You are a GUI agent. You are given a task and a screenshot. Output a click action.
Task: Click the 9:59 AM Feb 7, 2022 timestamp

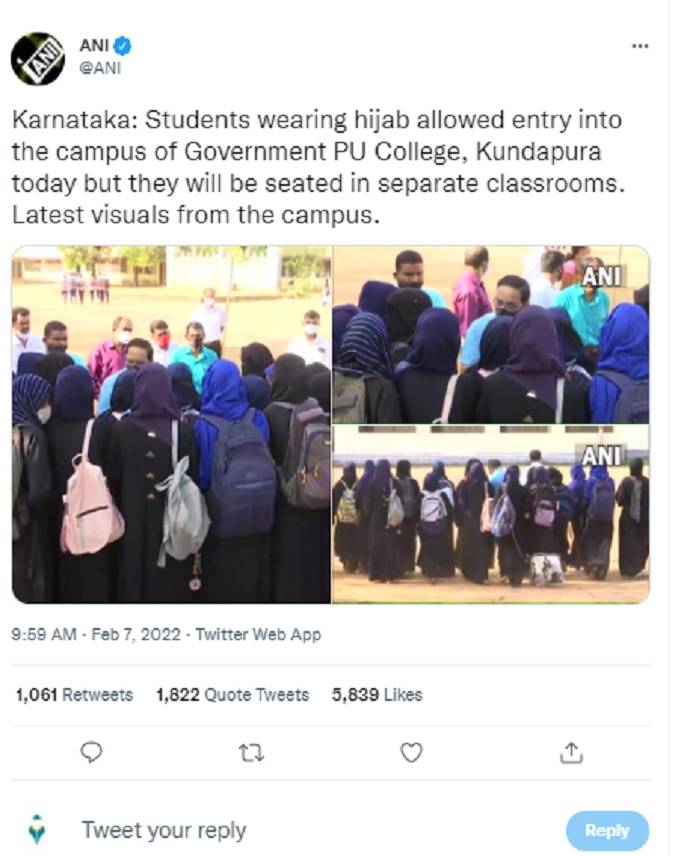(96, 634)
